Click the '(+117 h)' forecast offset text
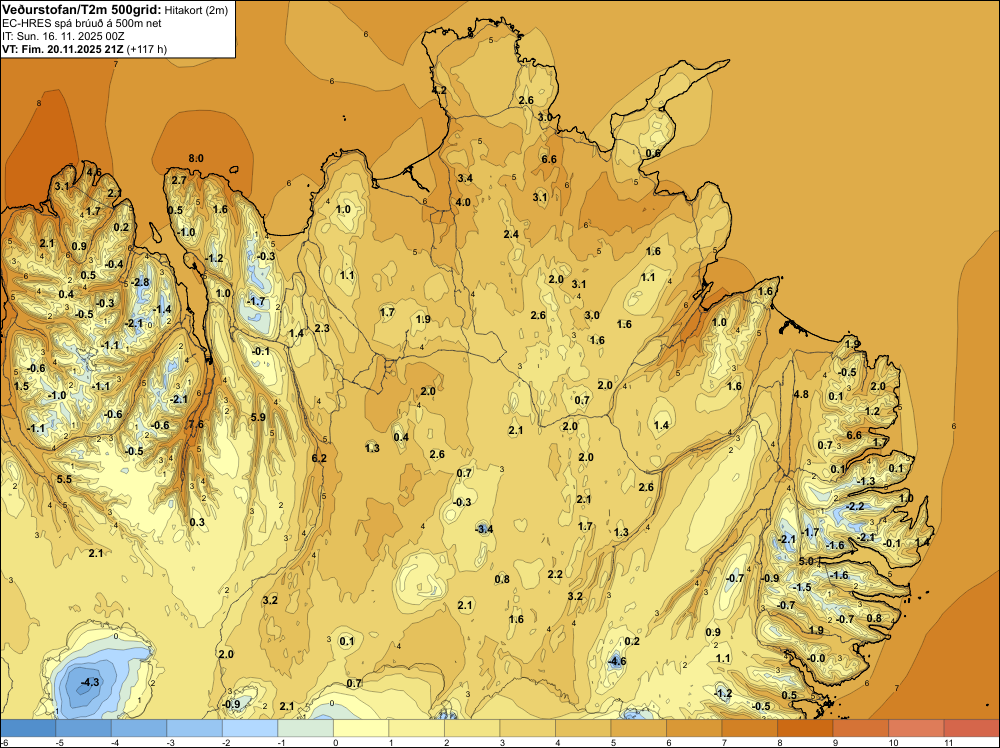 tap(147, 49)
